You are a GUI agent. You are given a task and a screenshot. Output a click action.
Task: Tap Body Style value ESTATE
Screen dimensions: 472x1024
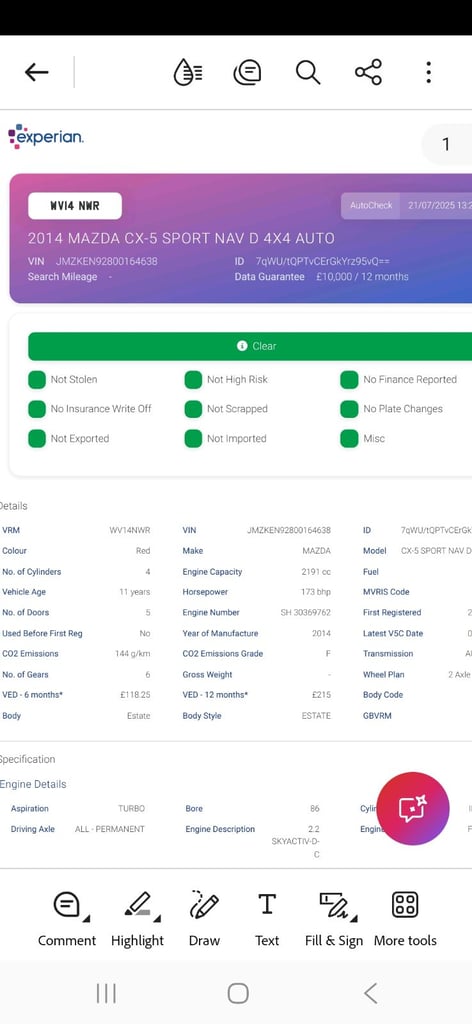316,716
